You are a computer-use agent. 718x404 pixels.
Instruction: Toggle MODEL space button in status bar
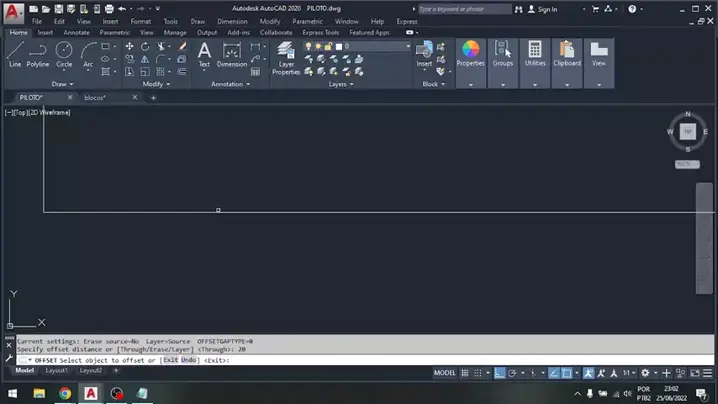(x=444, y=373)
